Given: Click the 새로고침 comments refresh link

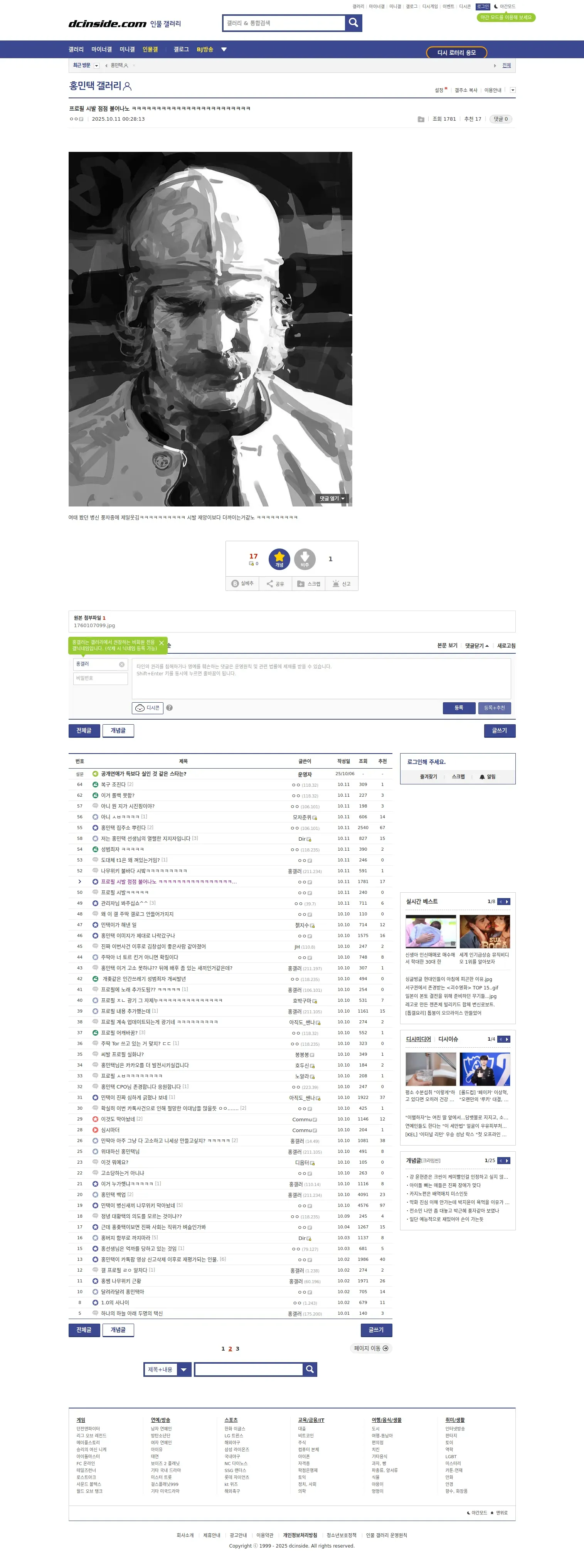Looking at the screenshot, I should (x=506, y=646).
